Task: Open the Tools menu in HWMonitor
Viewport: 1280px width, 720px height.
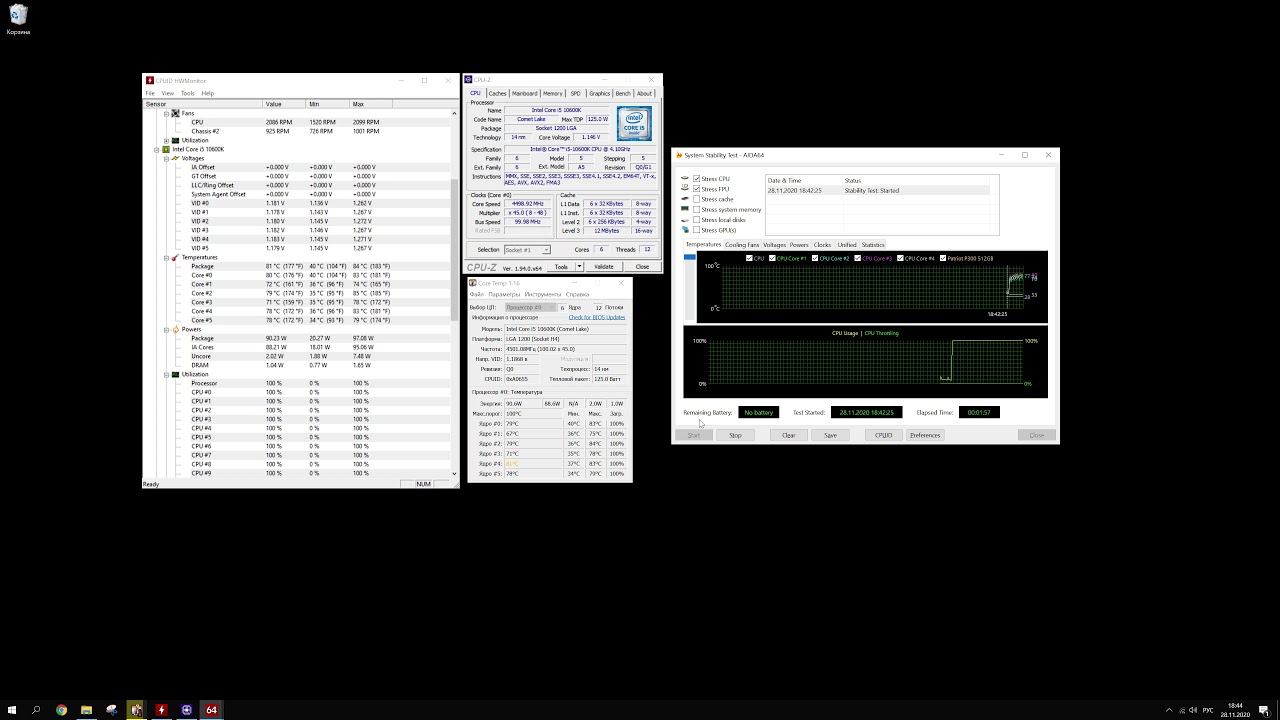Action: [187, 93]
